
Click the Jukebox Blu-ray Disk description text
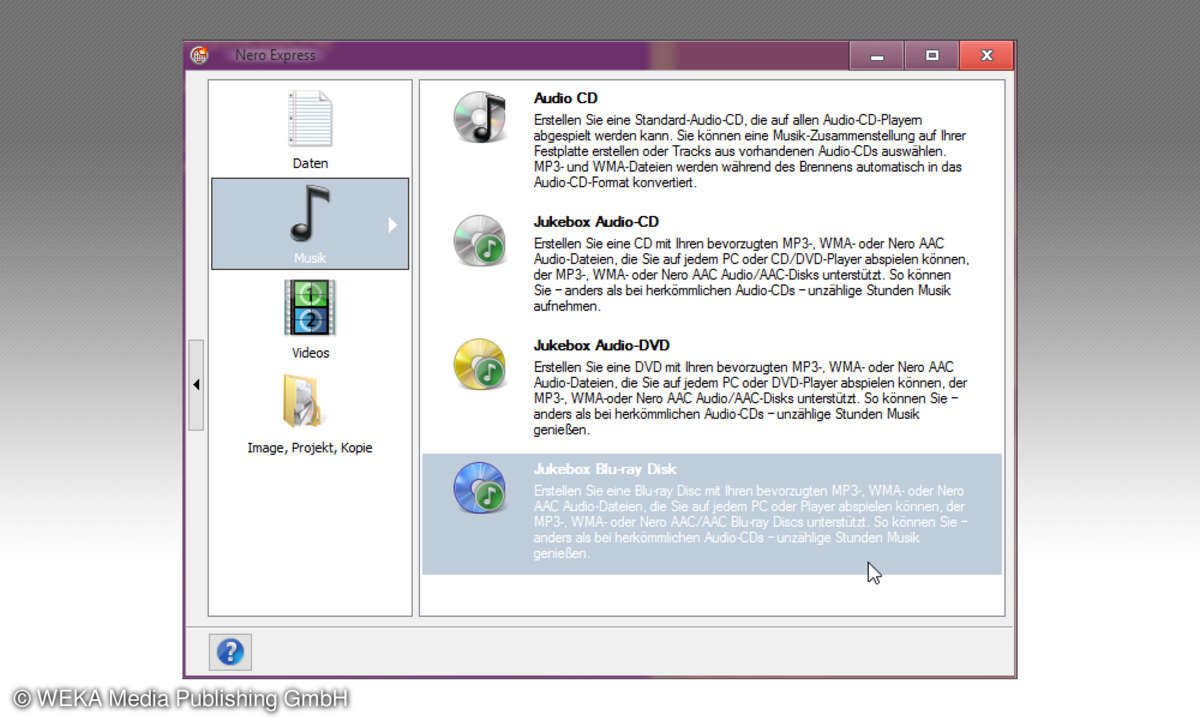(x=751, y=522)
